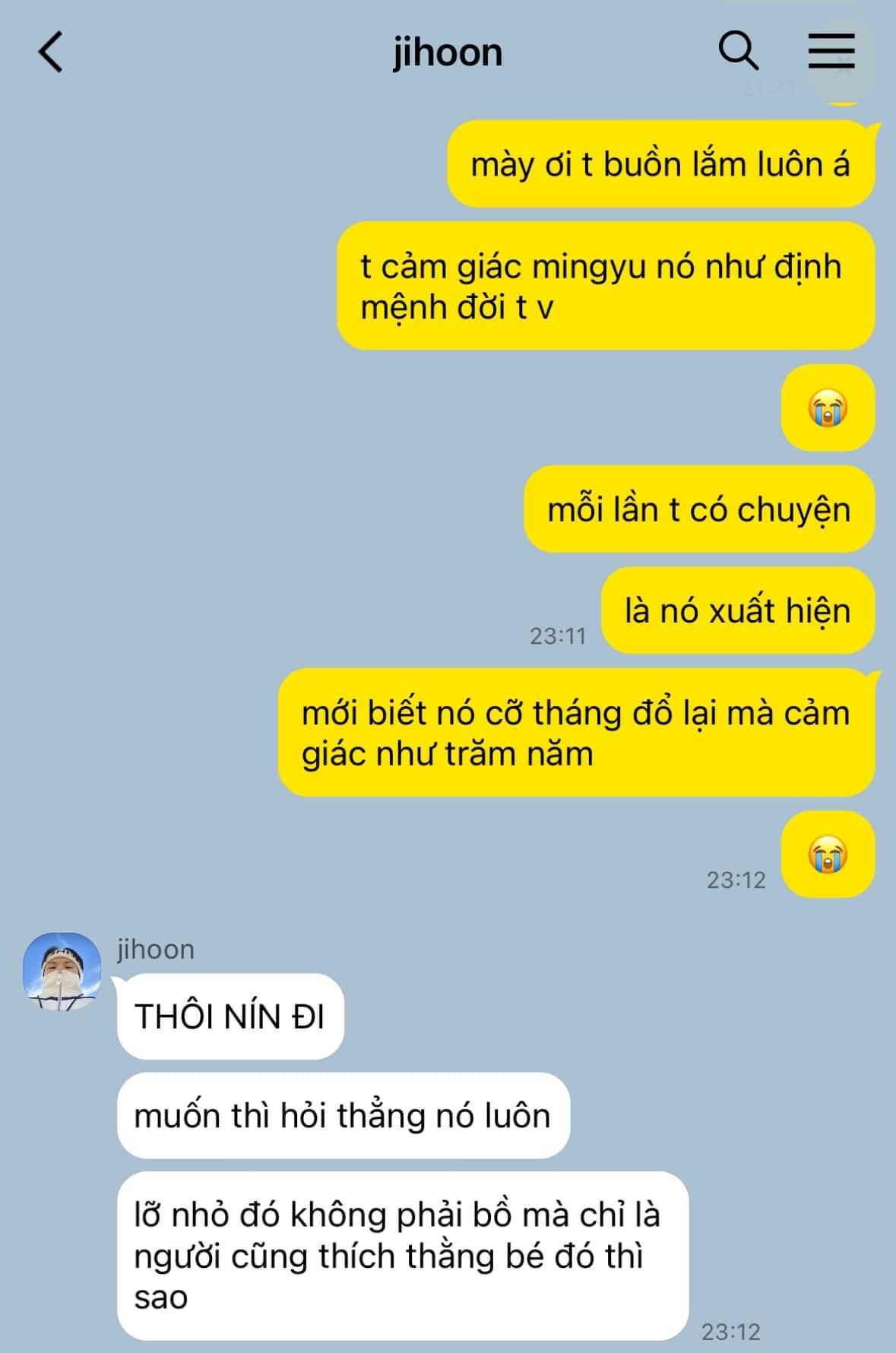The width and height of the screenshot is (896, 1353).
Task: Open the chat search magnifier
Action: click(738, 51)
